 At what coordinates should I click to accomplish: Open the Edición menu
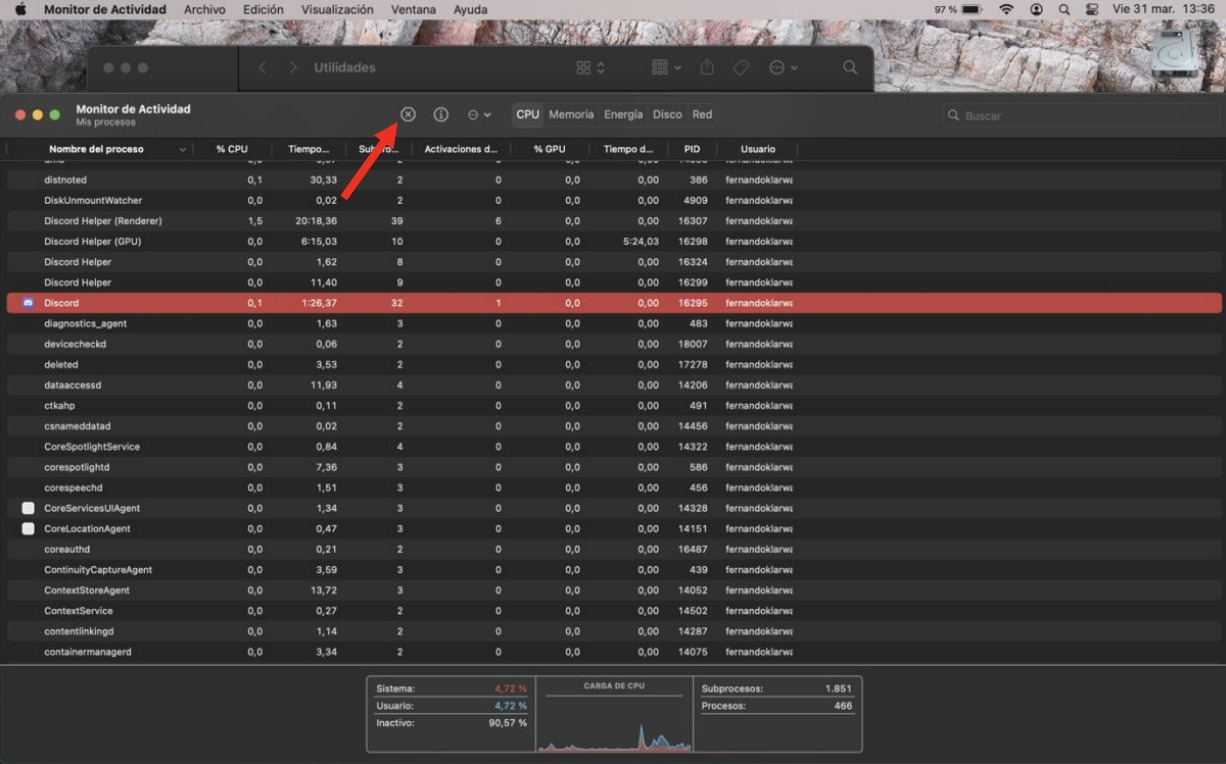coord(263,9)
